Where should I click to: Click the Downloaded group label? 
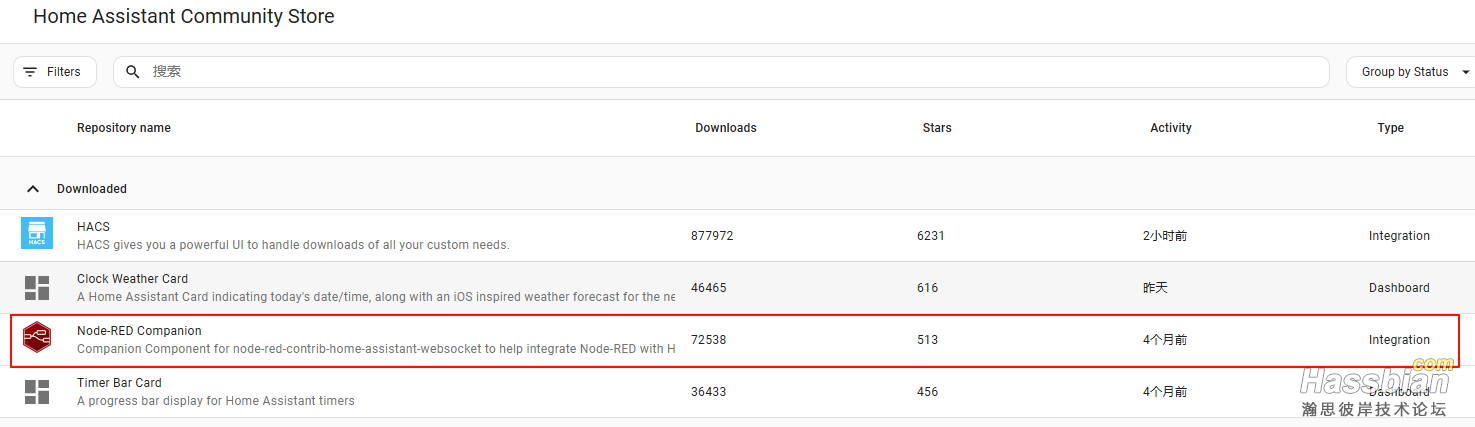click(92, 189)
